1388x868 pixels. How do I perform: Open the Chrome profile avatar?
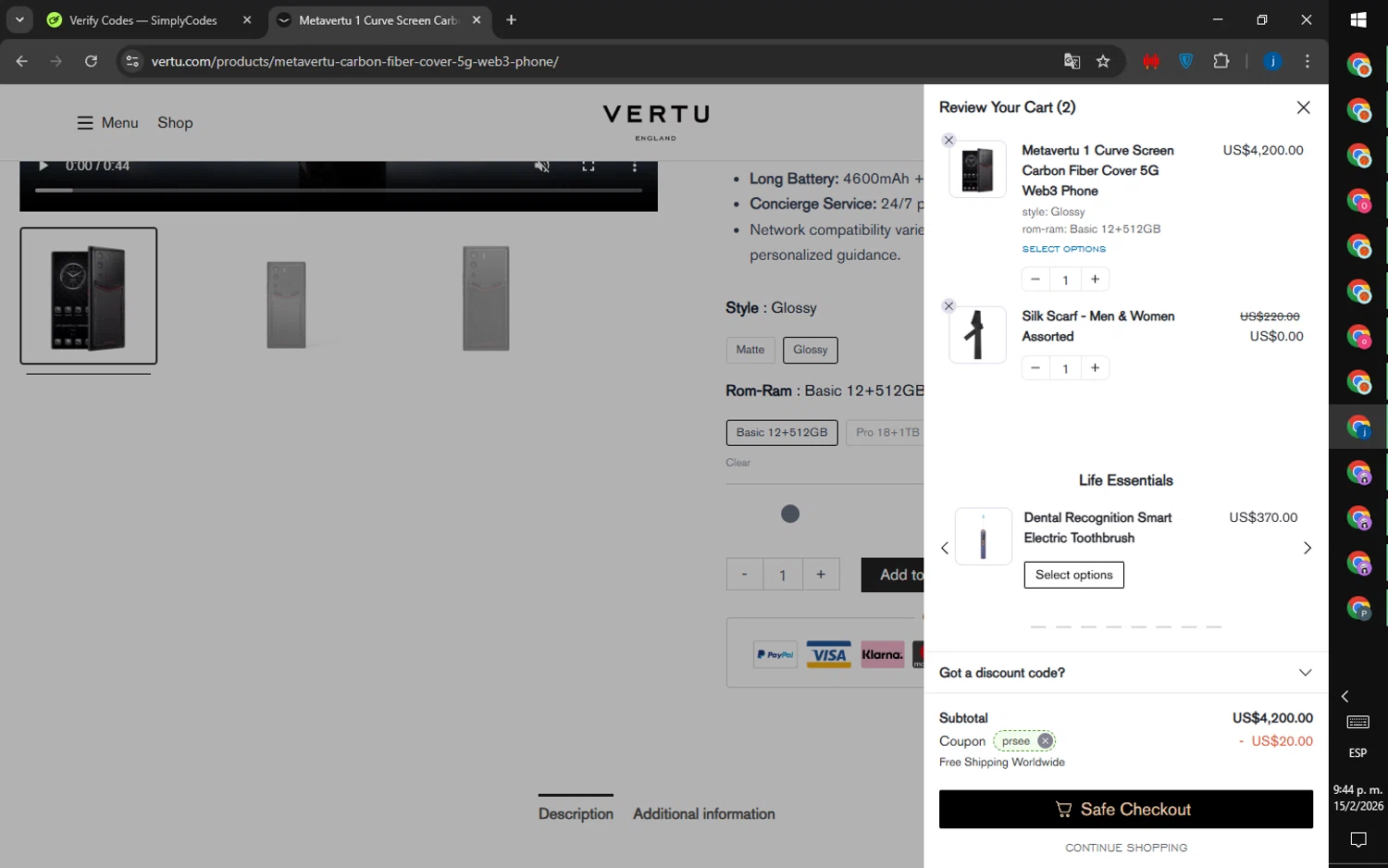1273,61
